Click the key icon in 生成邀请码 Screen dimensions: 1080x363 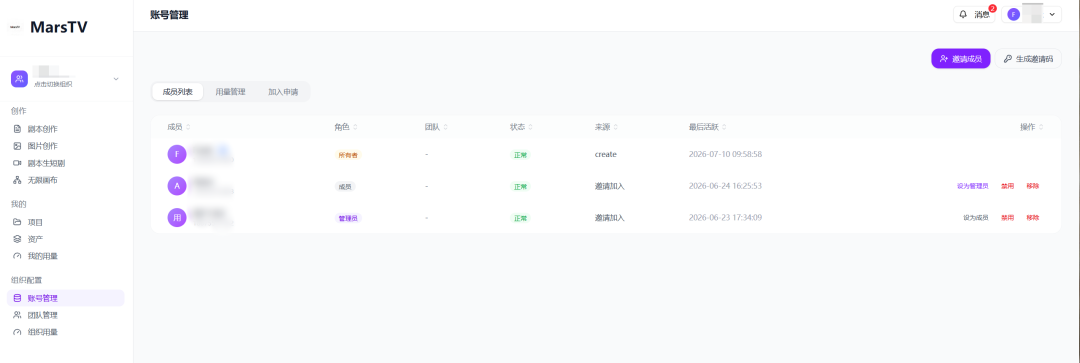coord(1008,59)
